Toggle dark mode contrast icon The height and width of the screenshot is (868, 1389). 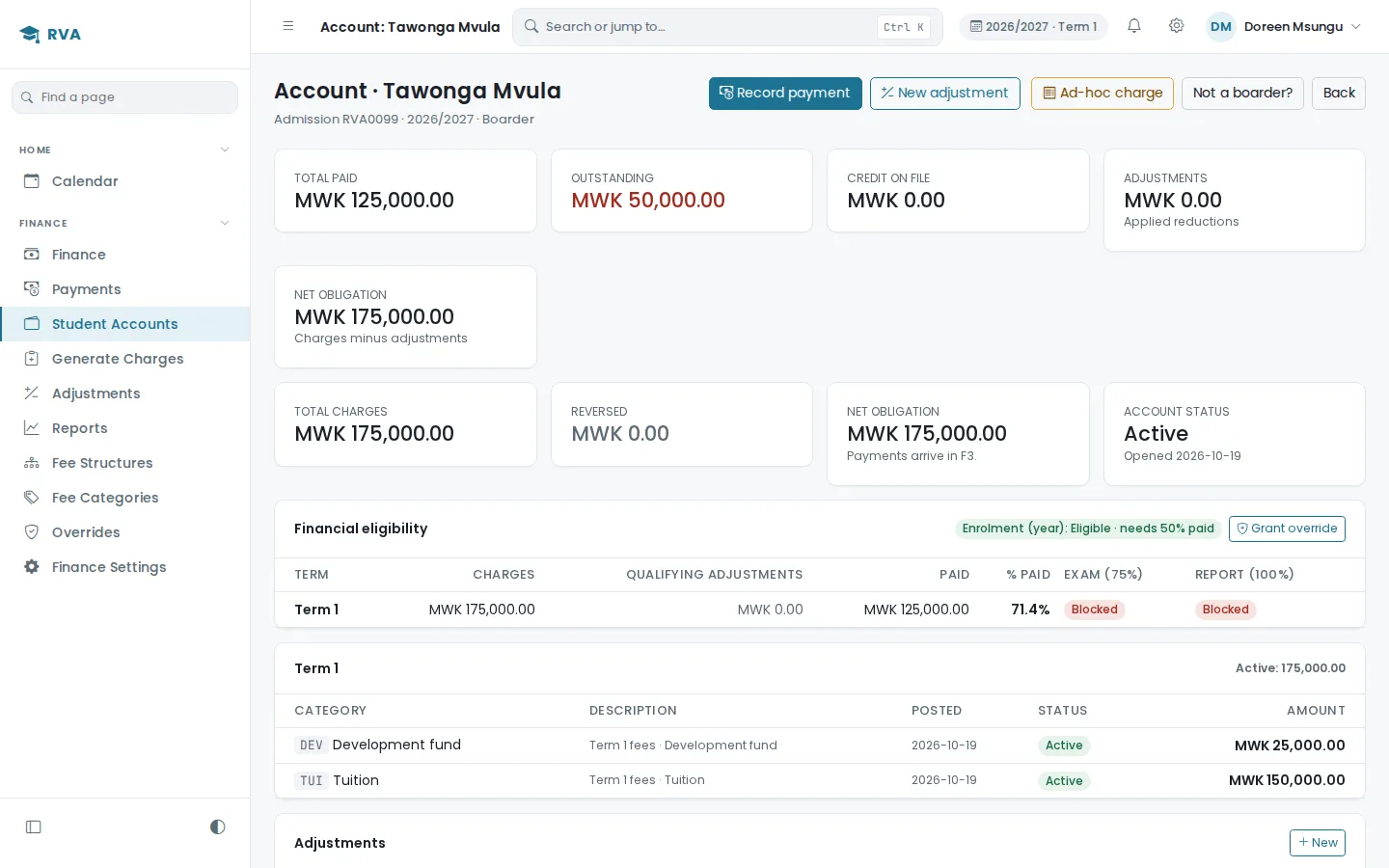pos(218,827)
